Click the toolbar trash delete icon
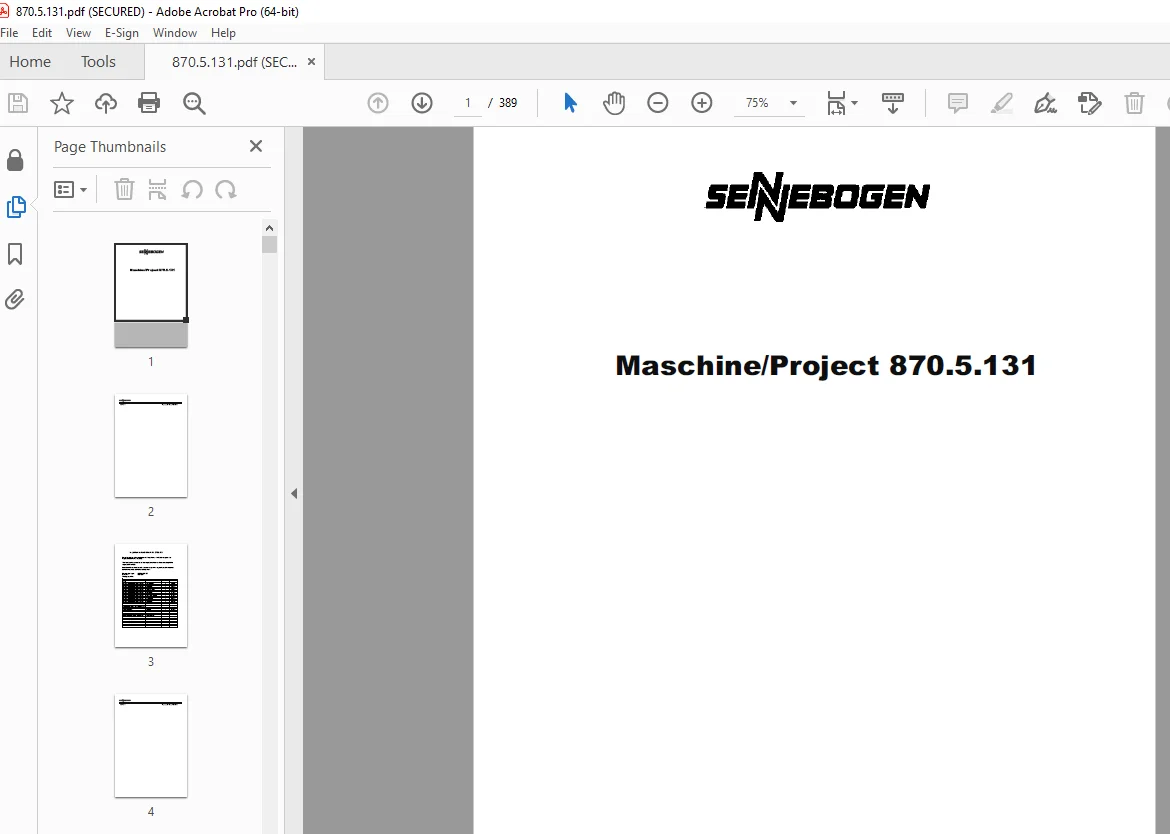The image size is (1170, 834). 1134,103
